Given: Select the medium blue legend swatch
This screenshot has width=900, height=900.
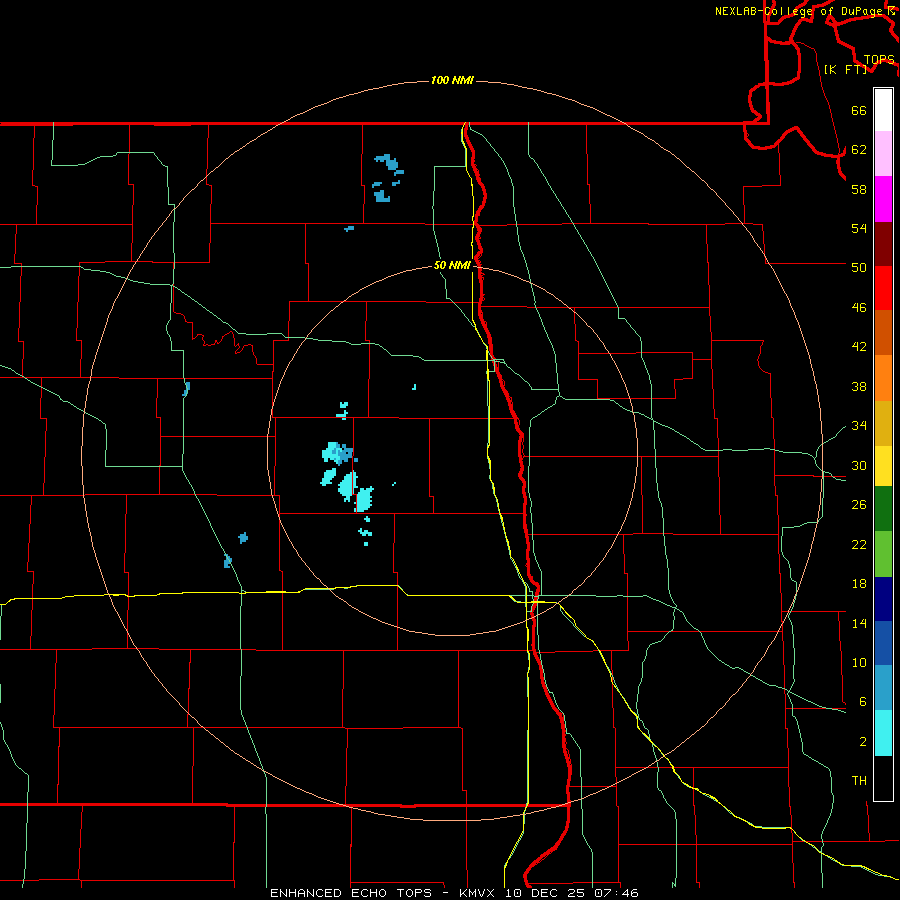Looking at the screenshot, I should 883,643.
